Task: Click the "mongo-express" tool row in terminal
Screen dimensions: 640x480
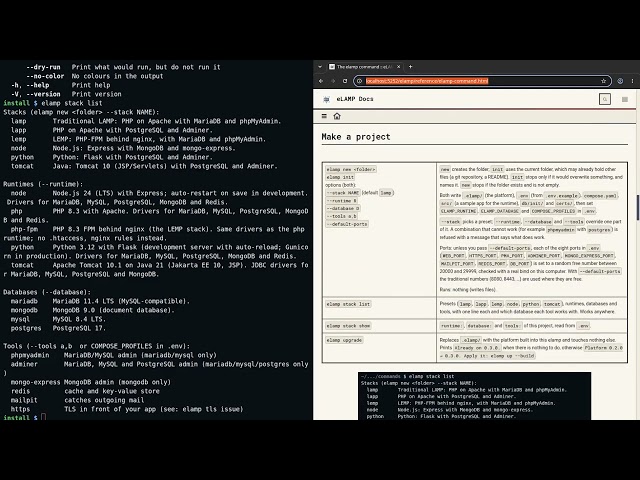Action: pos(91,382)
